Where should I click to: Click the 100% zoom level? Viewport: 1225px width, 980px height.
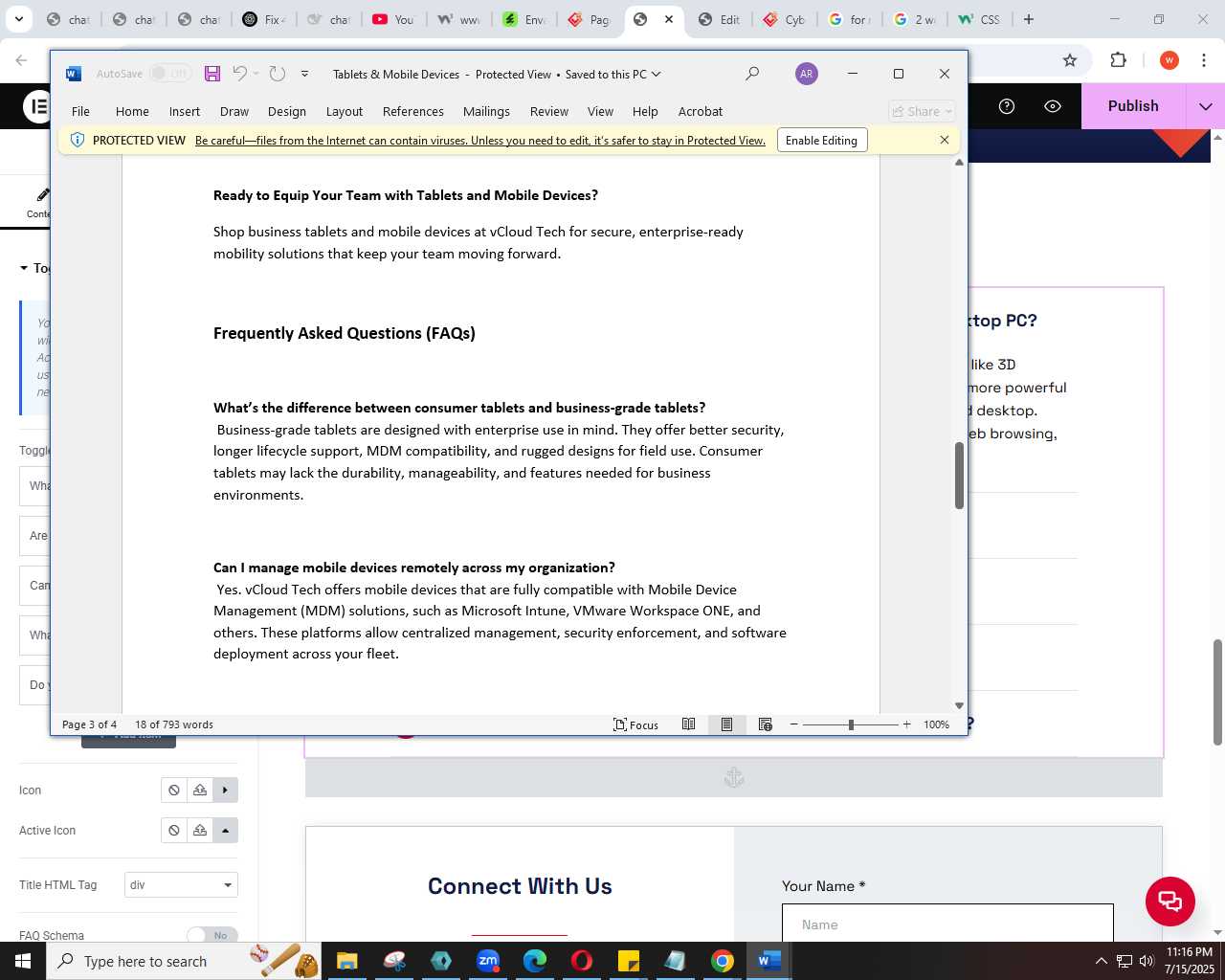point(936,724)
